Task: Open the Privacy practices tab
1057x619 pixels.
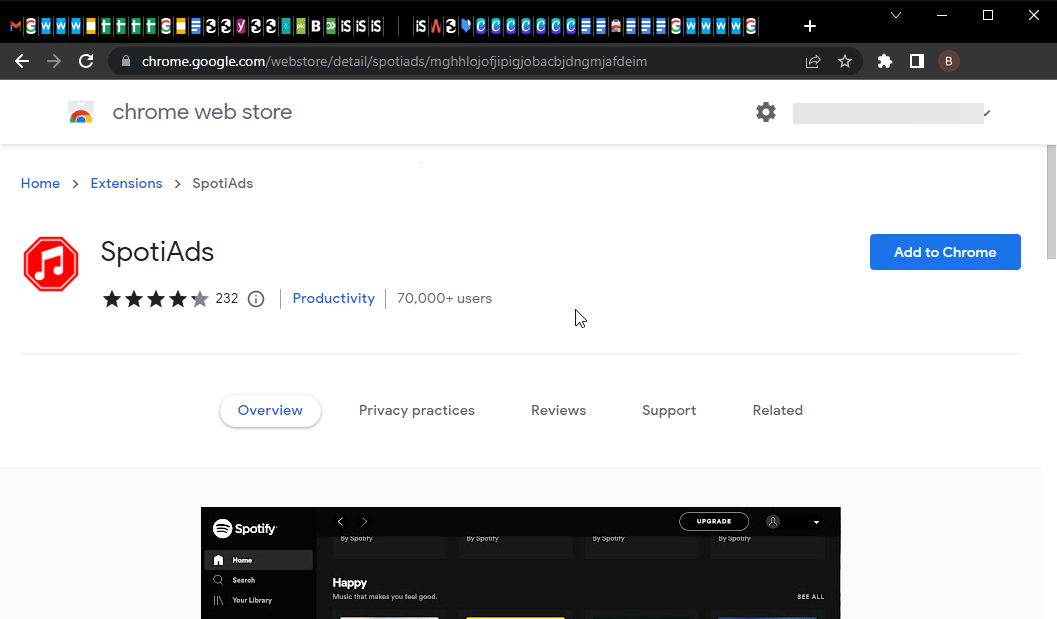Action: coord(417,411)
